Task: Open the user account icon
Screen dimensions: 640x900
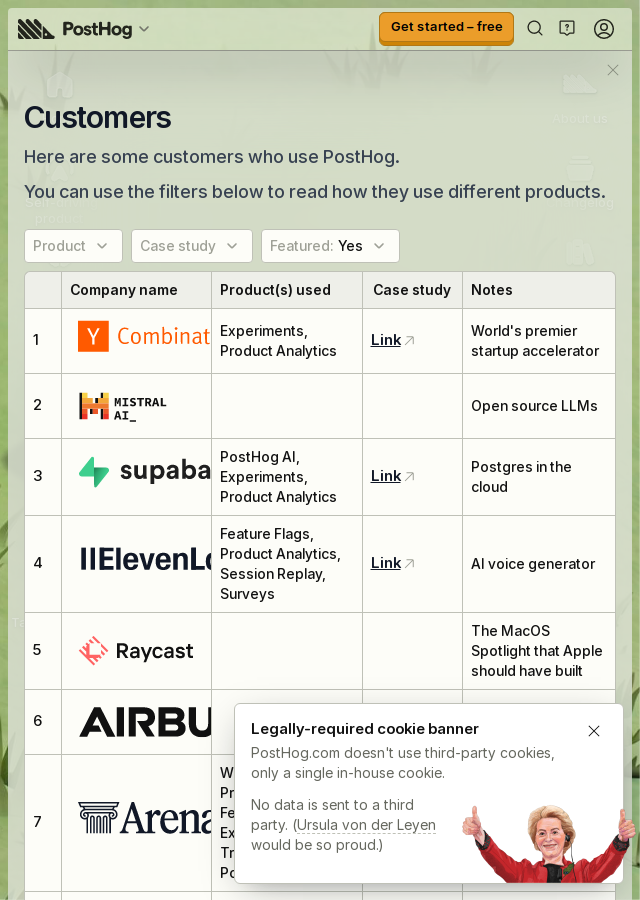Action: click(603, 29)
